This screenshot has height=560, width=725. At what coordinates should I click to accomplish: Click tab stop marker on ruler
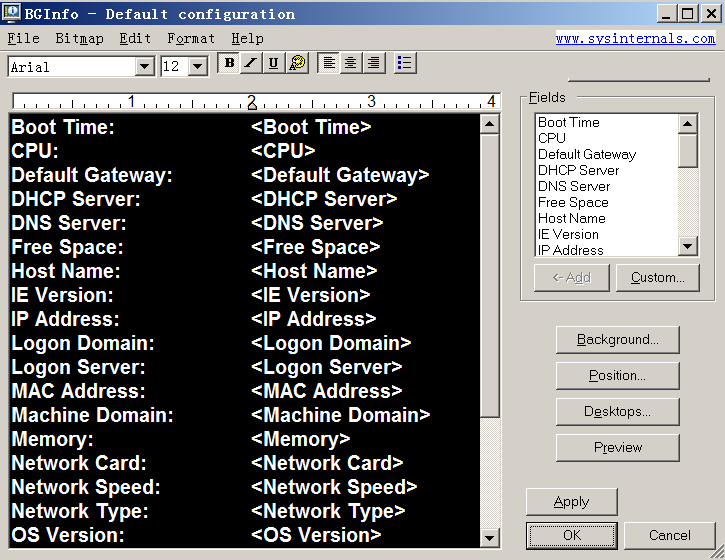tap(252, 105)
